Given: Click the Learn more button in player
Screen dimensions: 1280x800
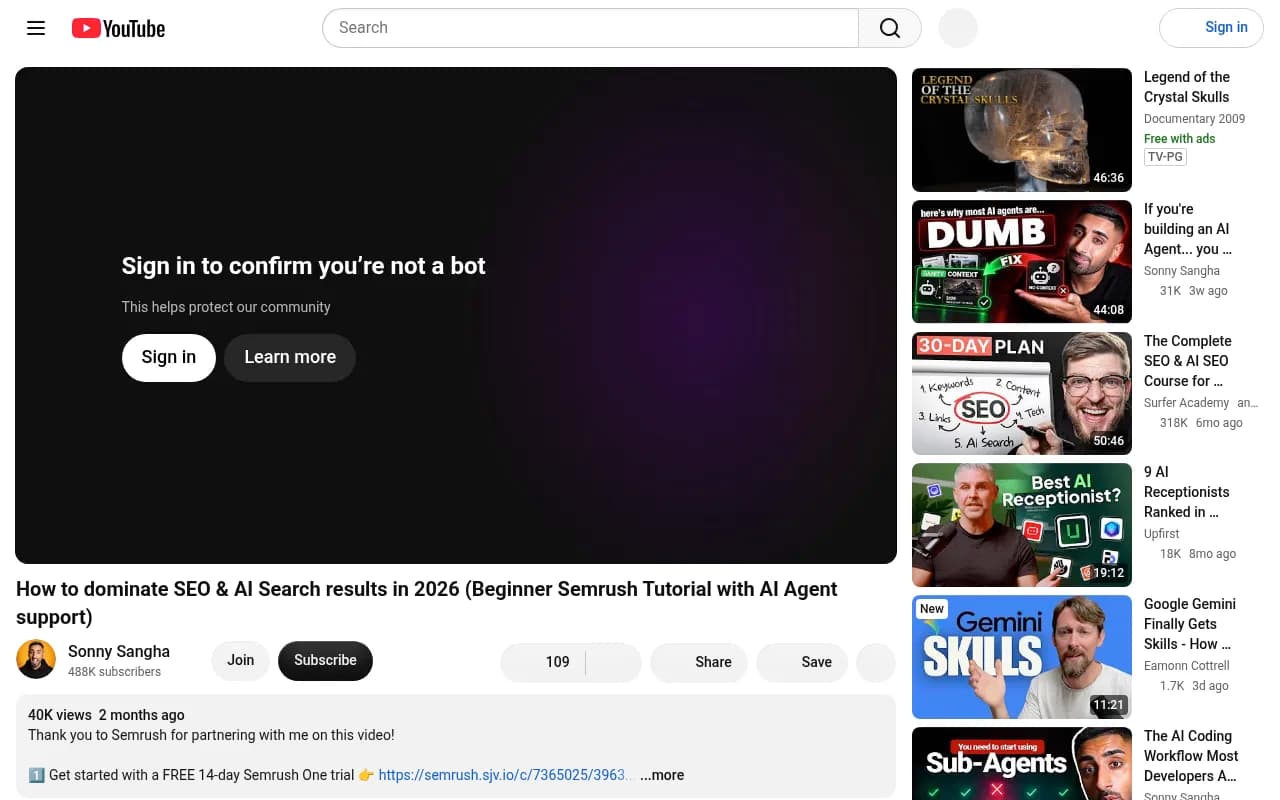Looking at the screenshot, I should (x=290, y=357).
